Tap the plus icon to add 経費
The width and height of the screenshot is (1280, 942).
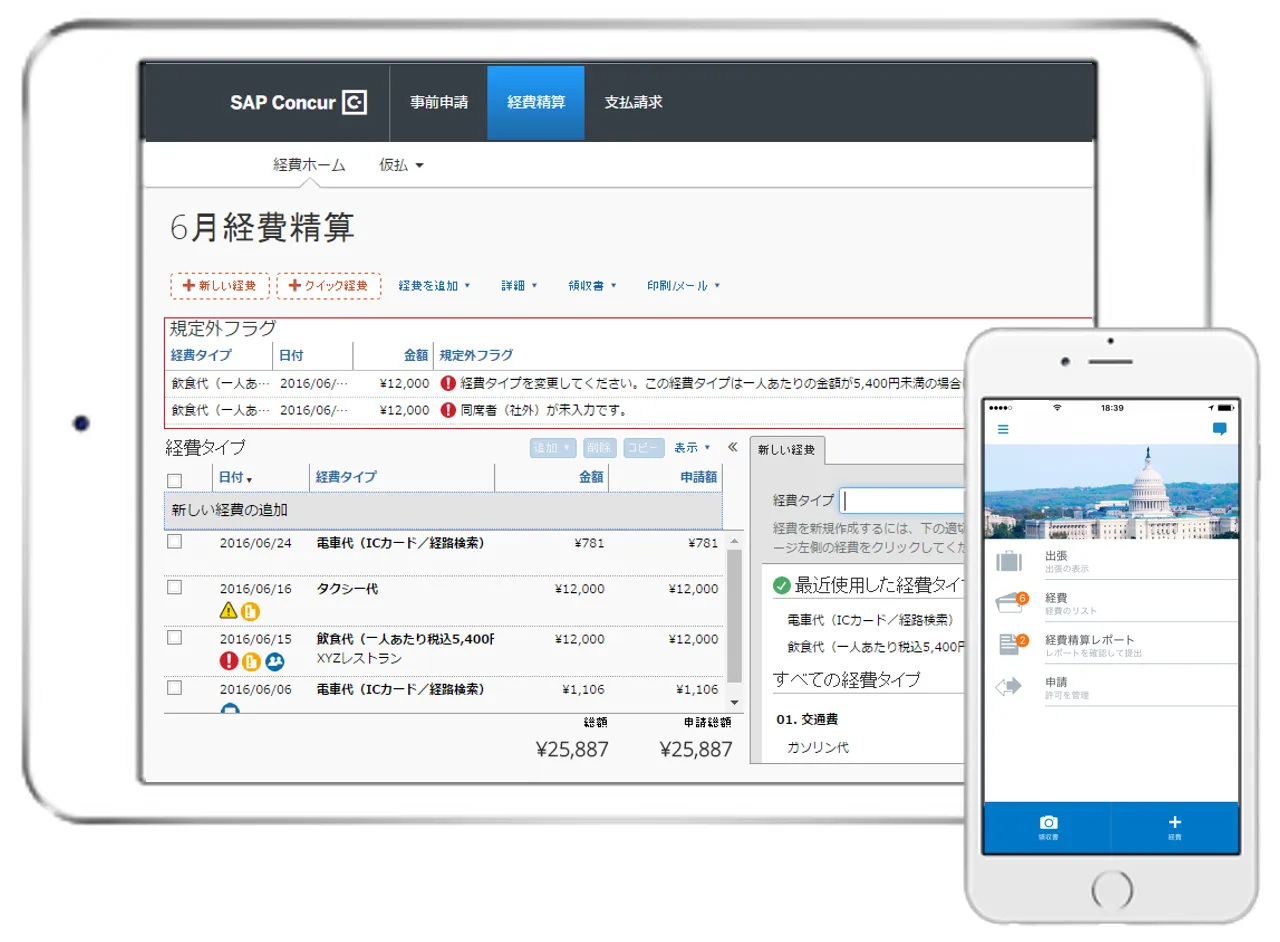click(1175, 822)
